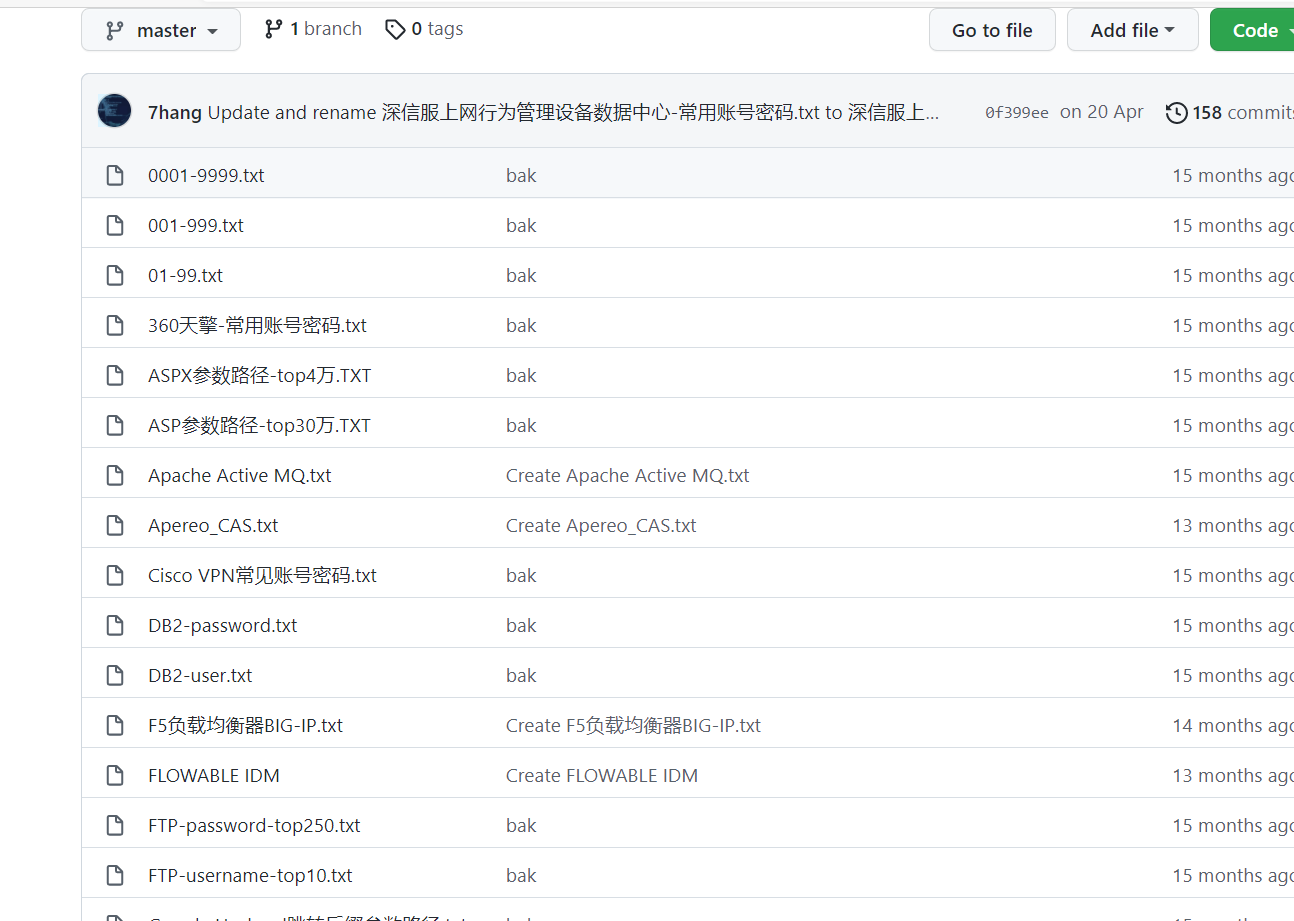Open the master branch dropdown
Image resolution: width=1294 pixels, height=921 pixels.
click(x=161, y=30)
